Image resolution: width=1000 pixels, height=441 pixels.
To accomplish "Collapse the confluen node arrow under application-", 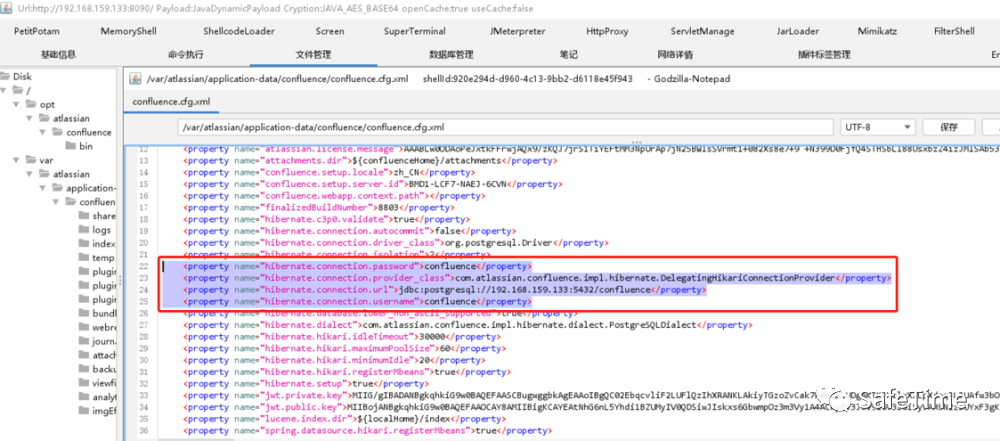I will point(57,202).
